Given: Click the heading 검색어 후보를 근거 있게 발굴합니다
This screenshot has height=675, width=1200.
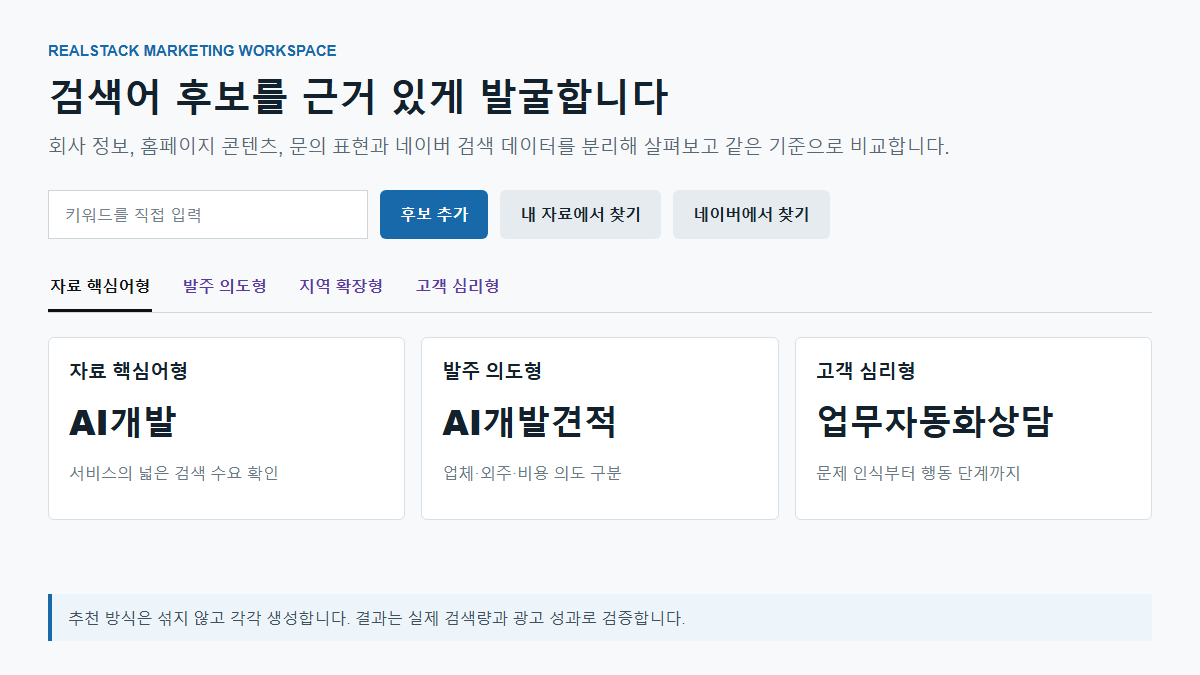Looking at the screenshot, I should pyautogui.click(x=358, y=97).
